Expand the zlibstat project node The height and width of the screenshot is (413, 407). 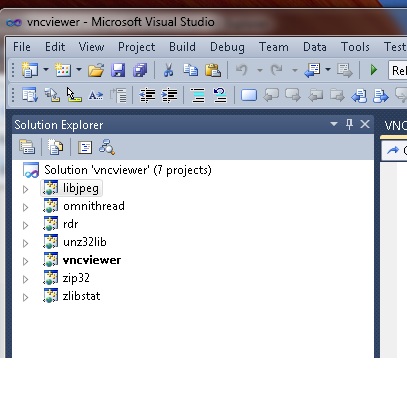coord(26,297)
